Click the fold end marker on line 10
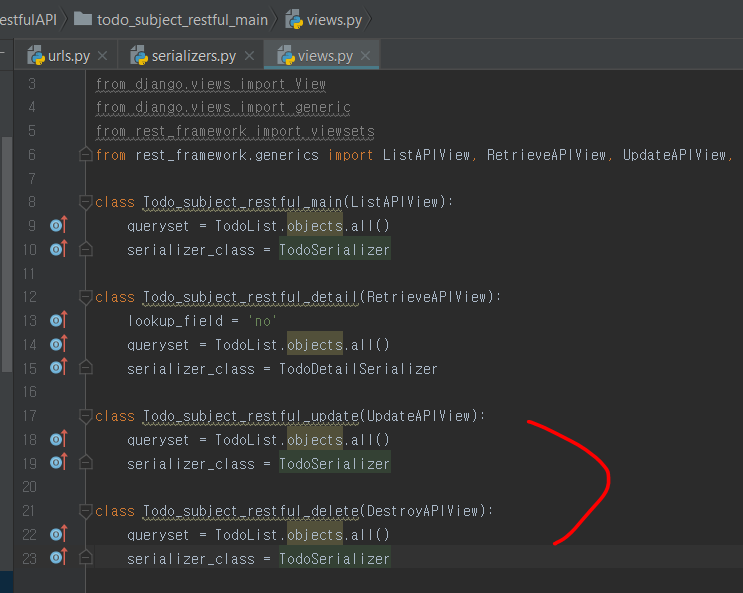743x593 pixels. click(x=85, y=249)
